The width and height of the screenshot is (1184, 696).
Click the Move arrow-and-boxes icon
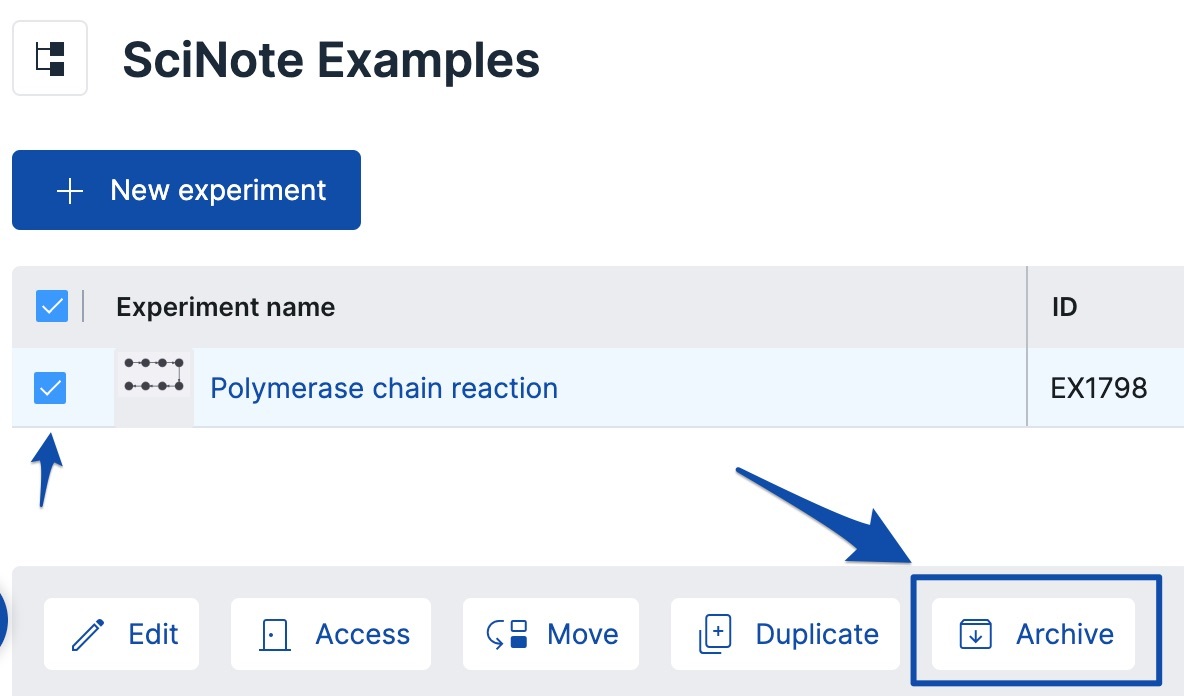point(507,634)
